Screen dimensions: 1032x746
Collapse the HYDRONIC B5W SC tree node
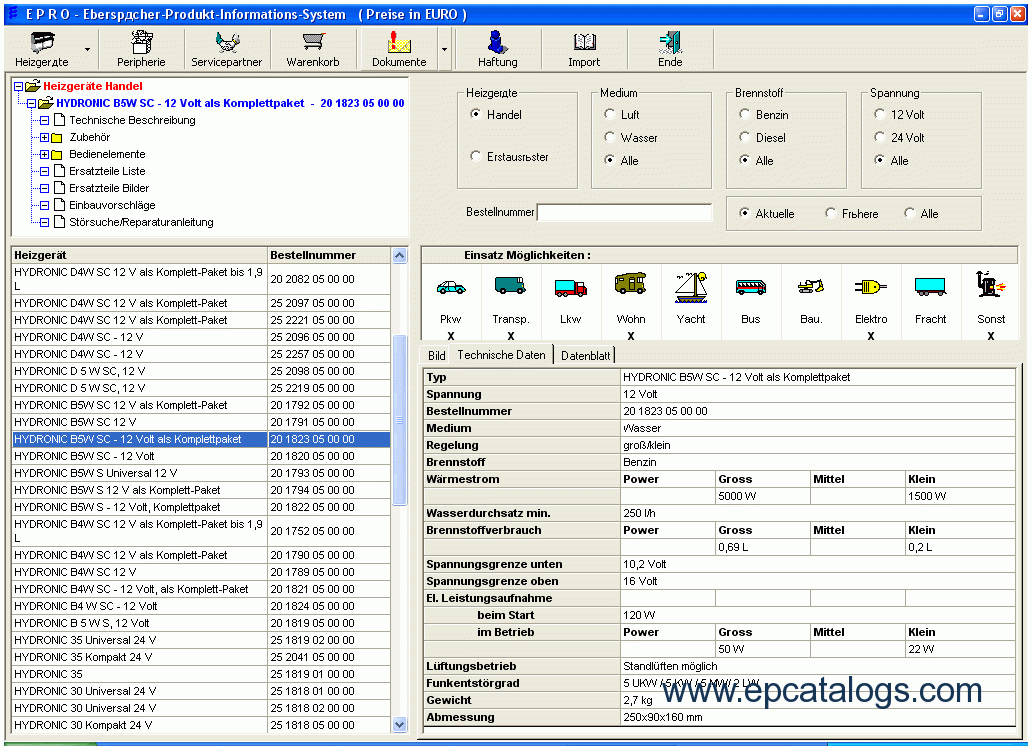[31, 103]
